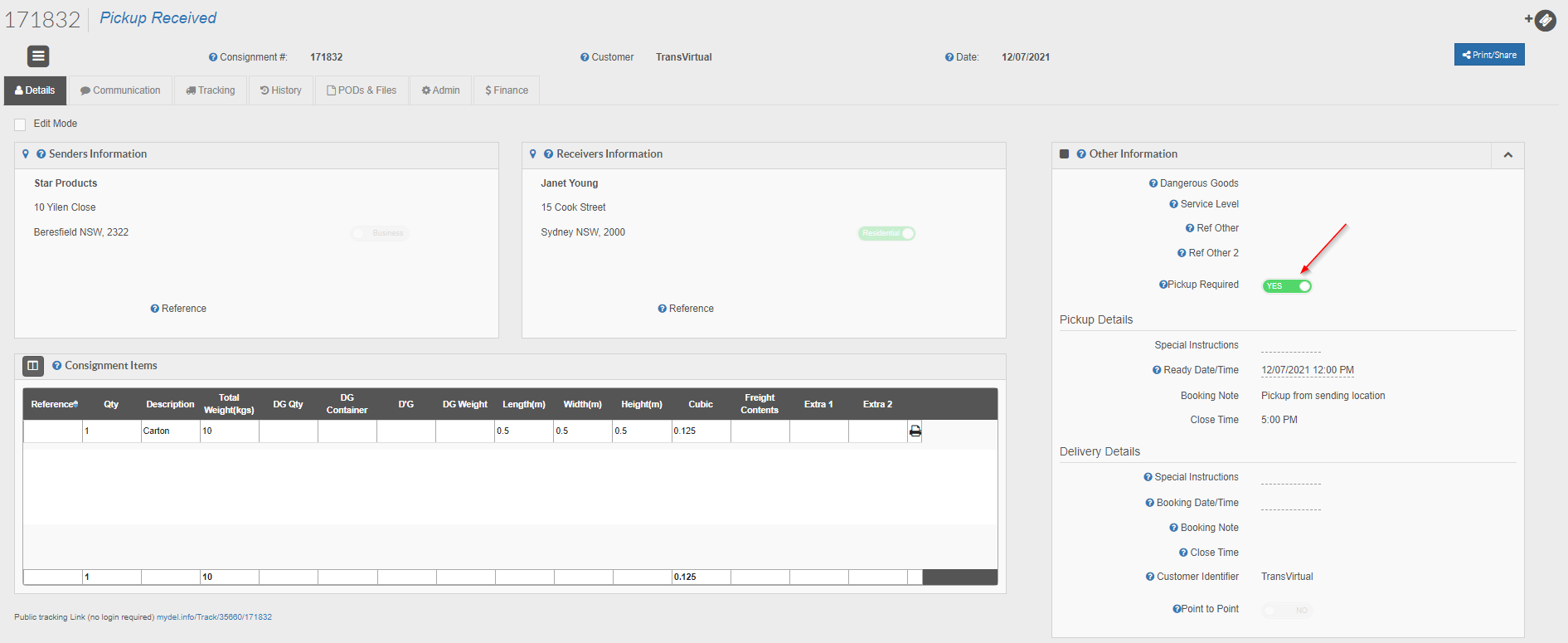Screen dimensions: 1568x643
Task: Open help icon for delivery Booking Date/Time
Action: point(1150,503)
